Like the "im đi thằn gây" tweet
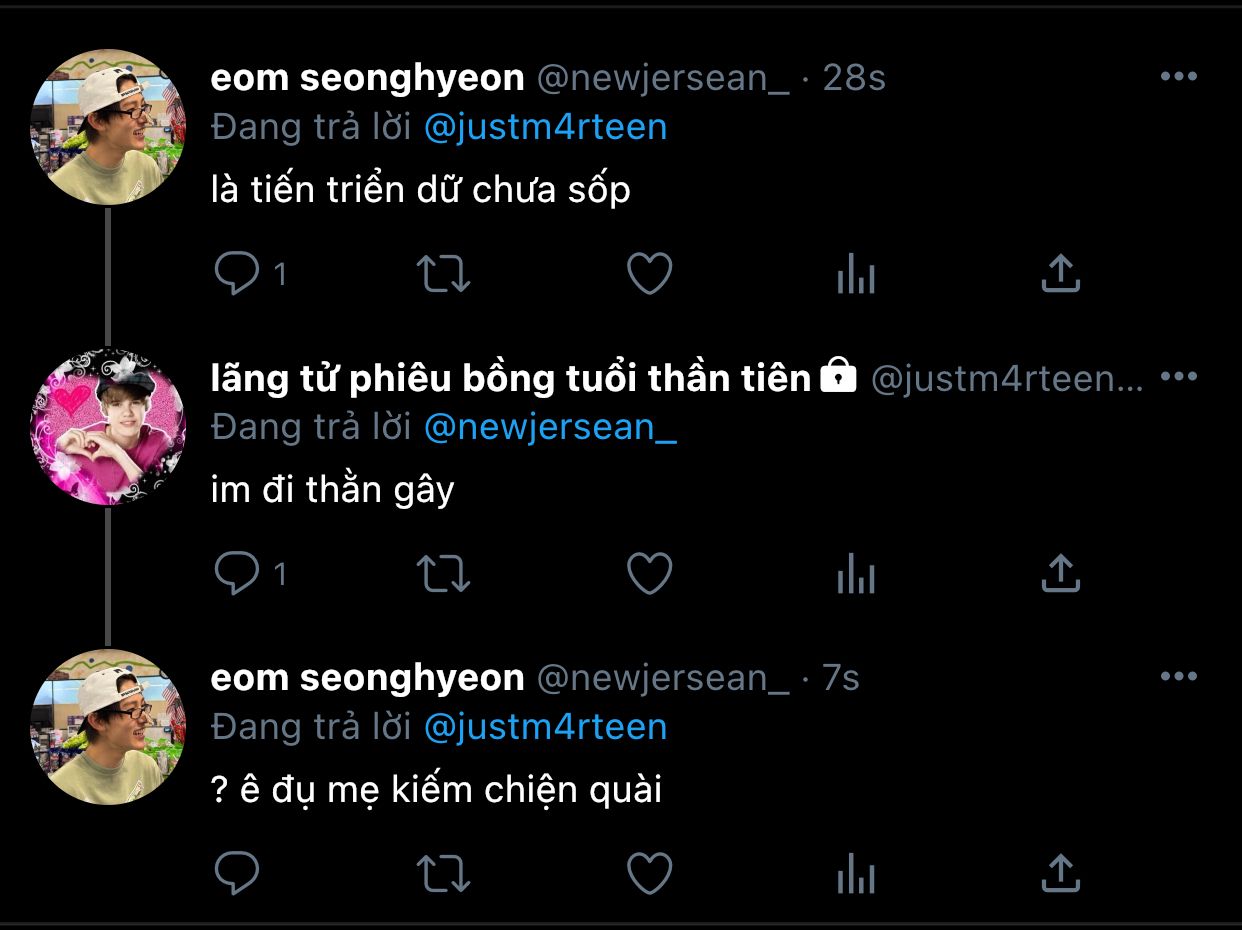Viewport: 1242px width, 930px height. (649, 574)
